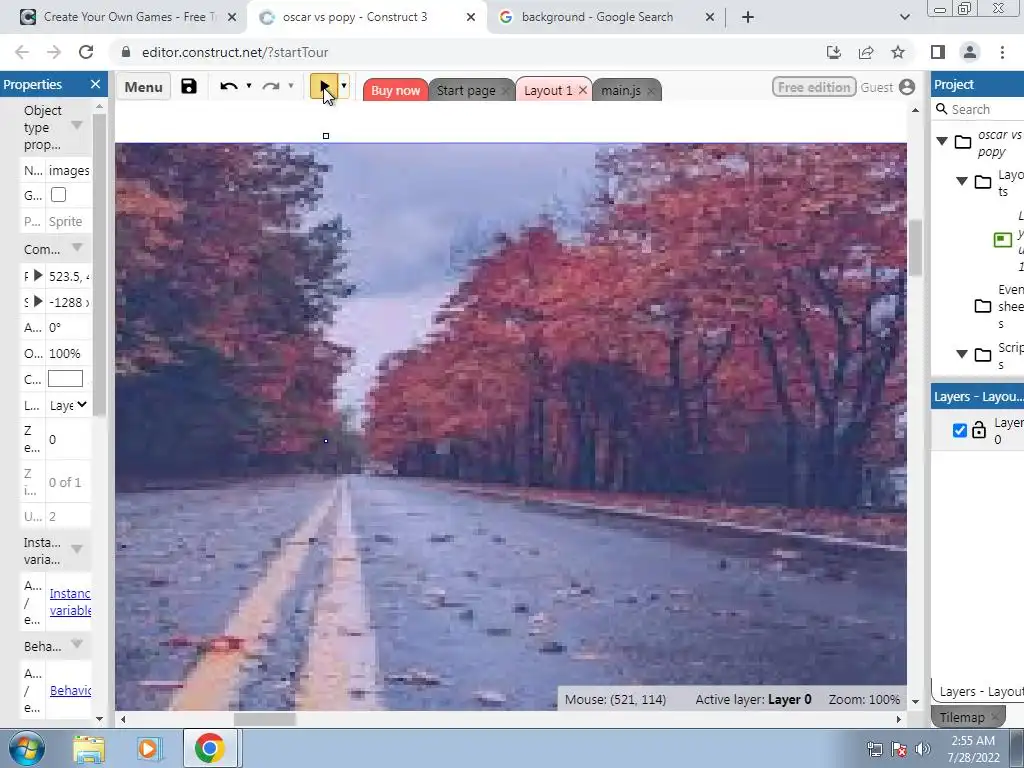This screenshot has height=768, width=1024.
Task: Collapse the Instance variables section
Action: coord(76,549)
